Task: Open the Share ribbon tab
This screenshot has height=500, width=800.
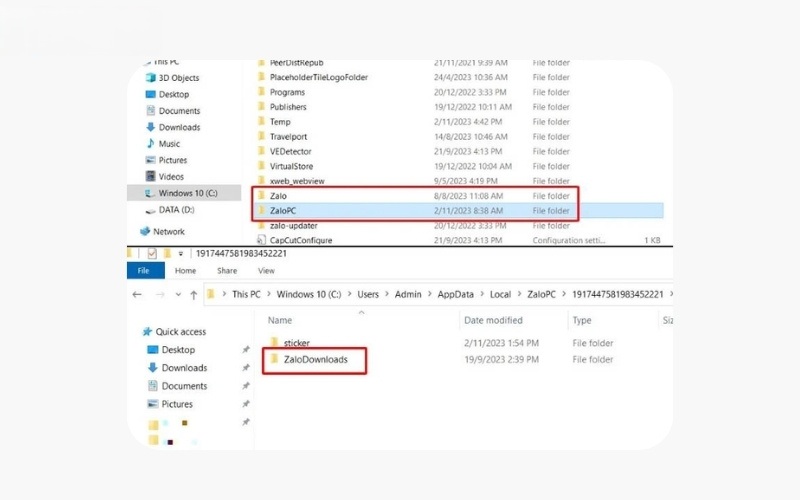Action: pyautogui.click(x=227, y=270)
